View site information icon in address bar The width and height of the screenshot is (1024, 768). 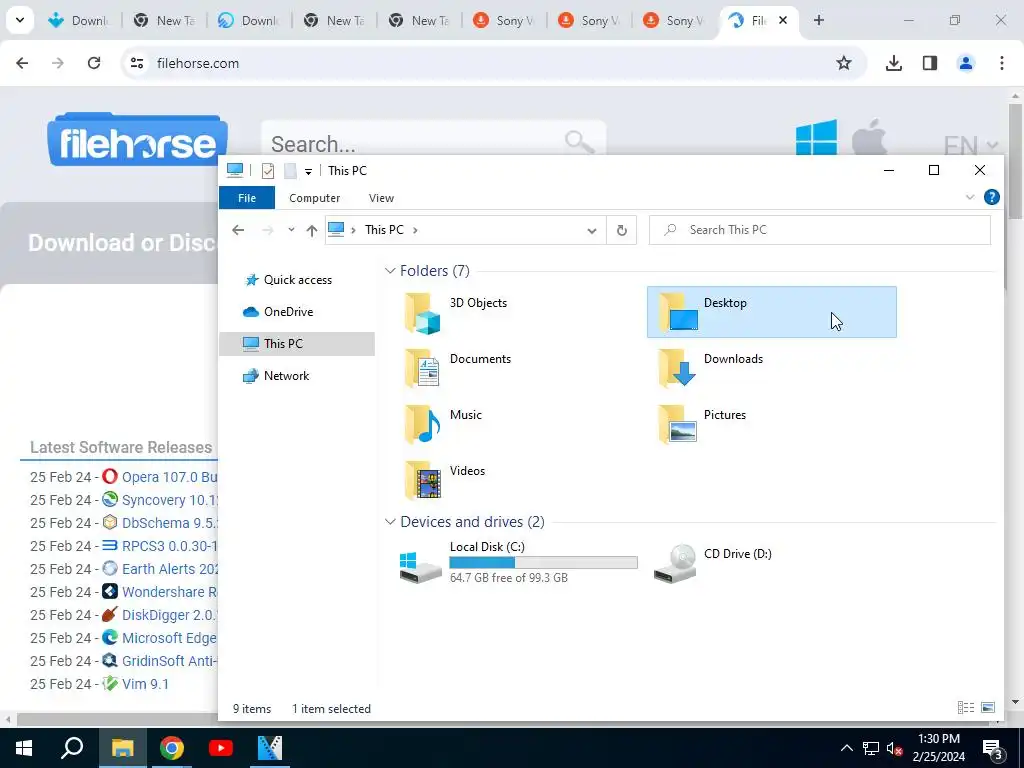136,63
